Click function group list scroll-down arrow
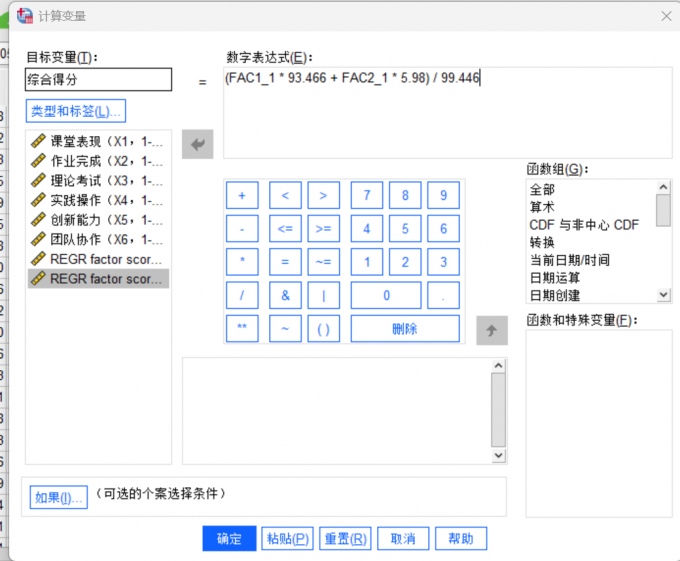The height and width of the screenshot is (561, 680). click(x=663, y=295)
